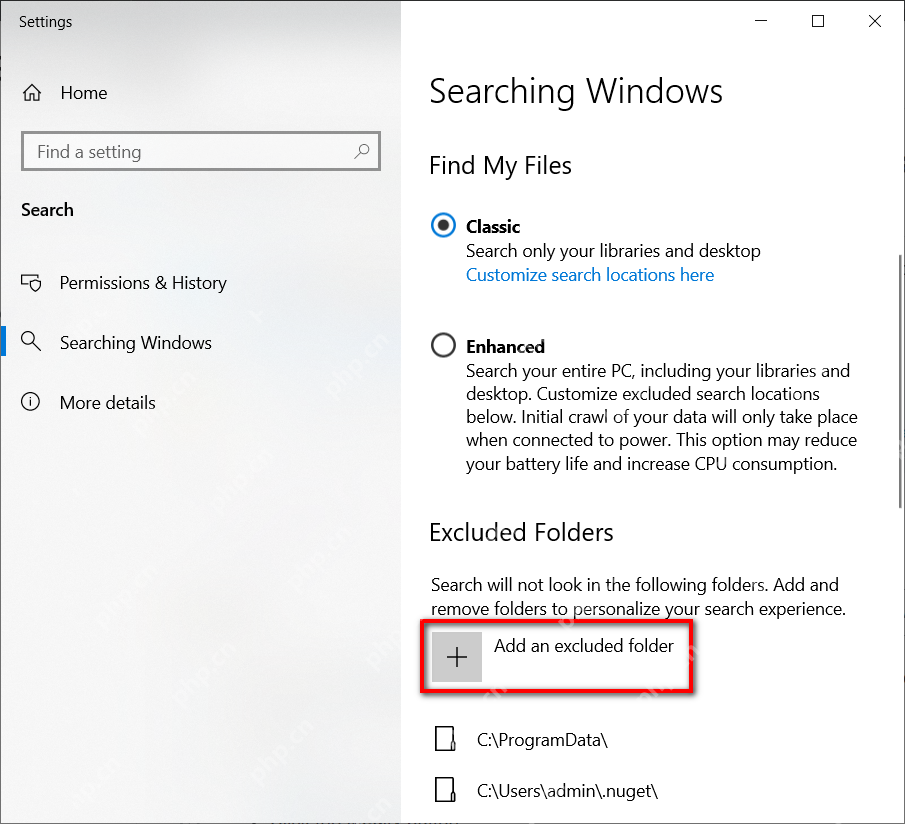Maximize the Settings window
Screen dimensions: 905x824
click(818, 21)
